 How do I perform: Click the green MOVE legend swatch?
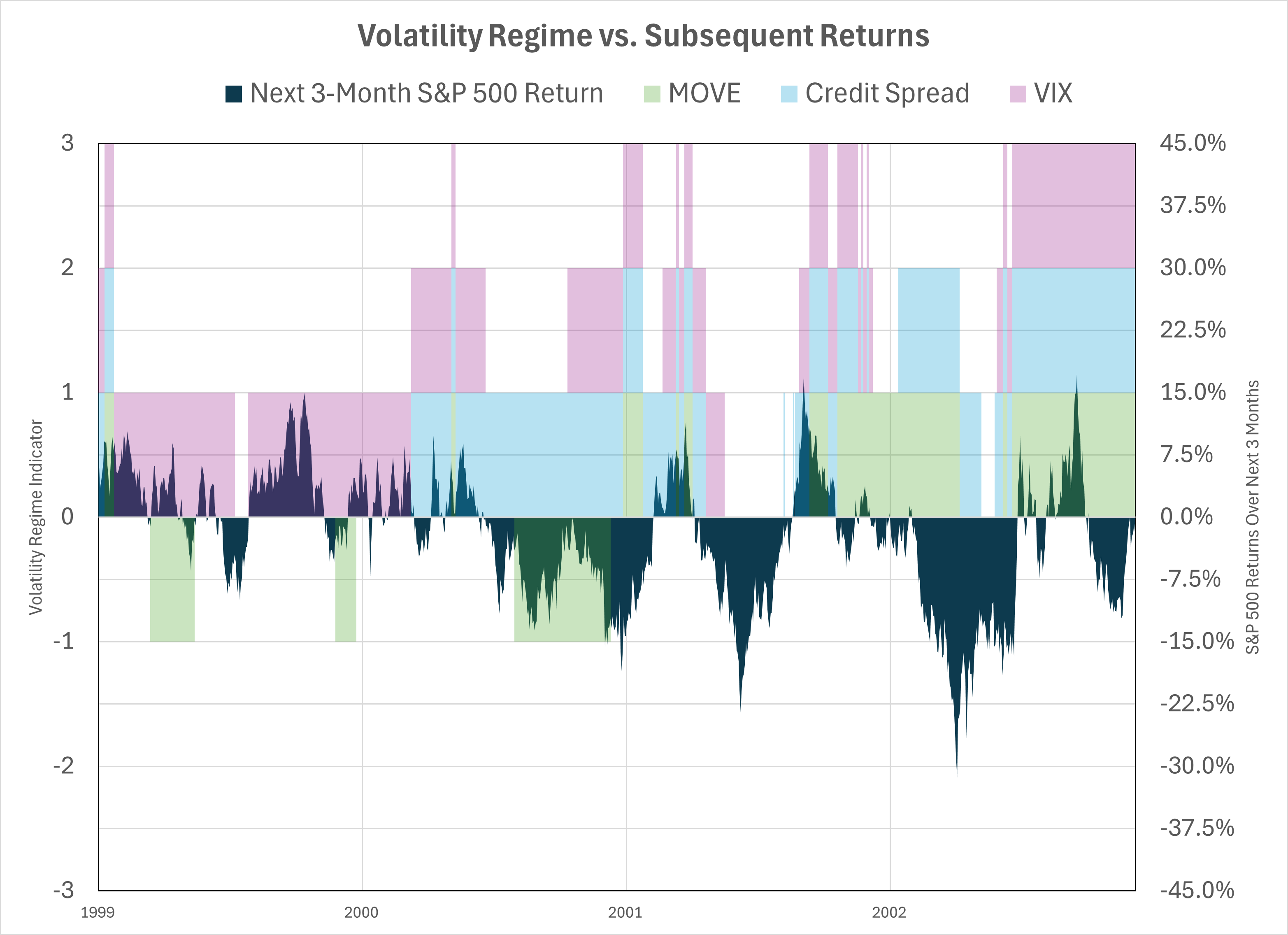point(652,94)
